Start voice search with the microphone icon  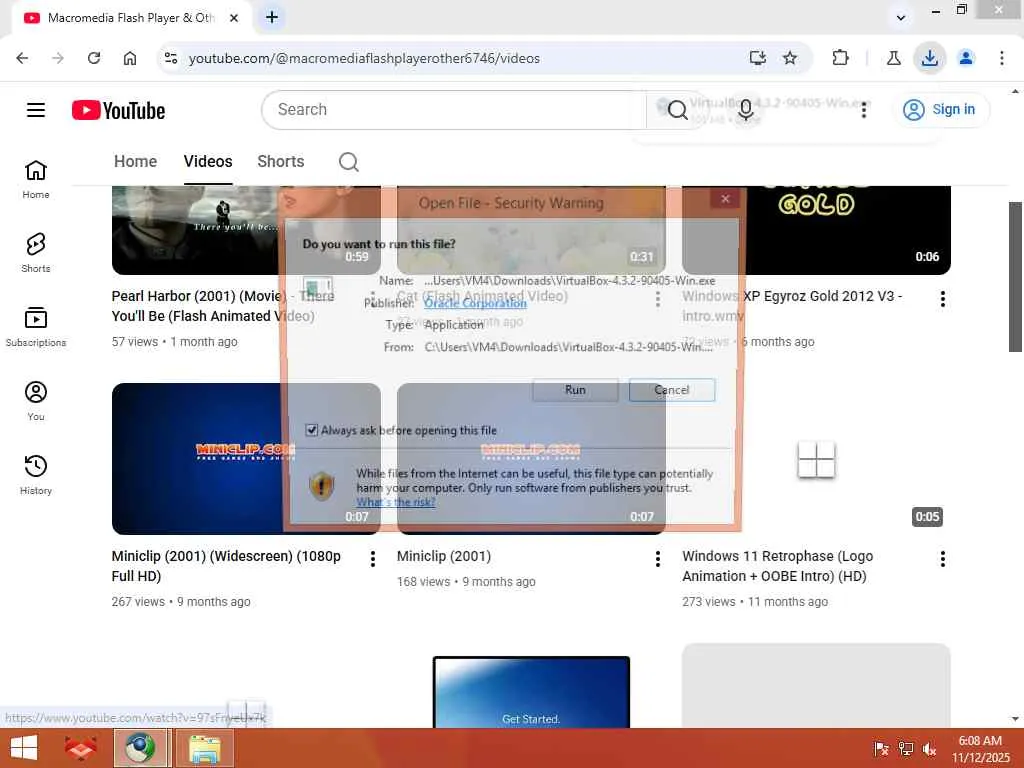click(746, 110)
